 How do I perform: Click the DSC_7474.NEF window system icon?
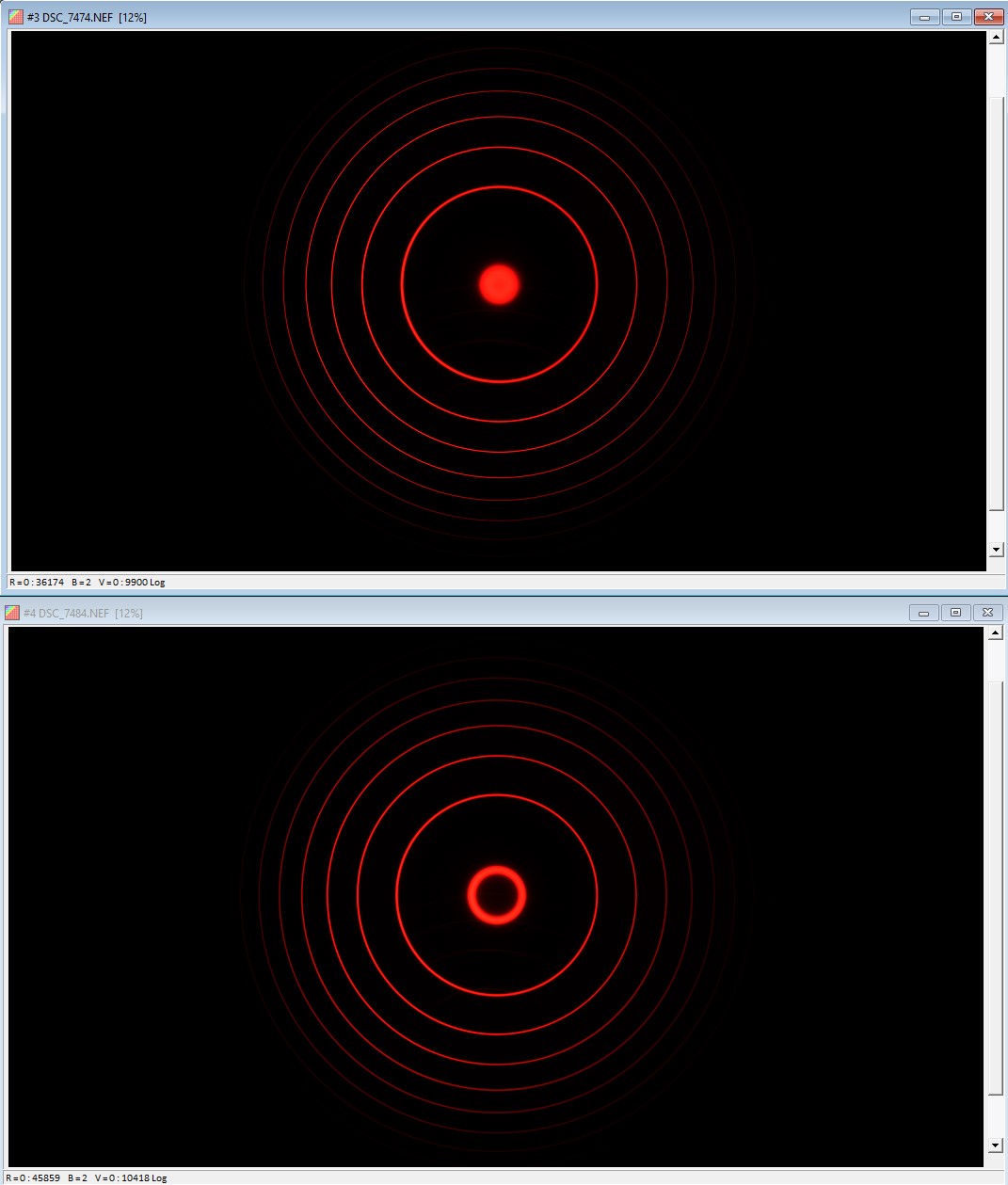[15, 17]
